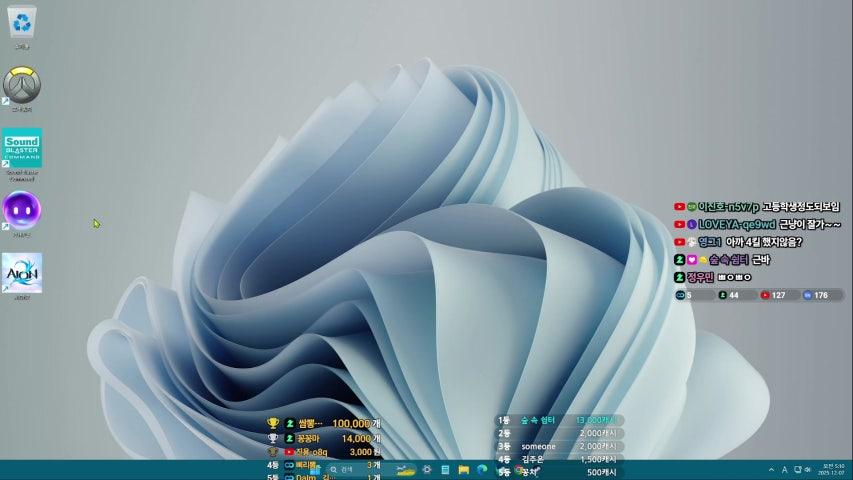The image size is (853, 480).
Task: Click the '1,500캐시' ranking value
Action: [x=598, y=459]
